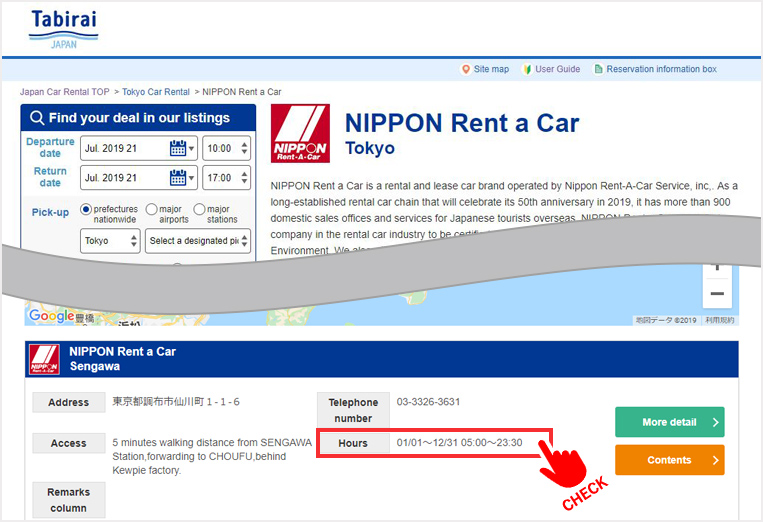The image size is (763, 522).
Task: Click the search magnifier icon
Action: (x=37, y=118)
